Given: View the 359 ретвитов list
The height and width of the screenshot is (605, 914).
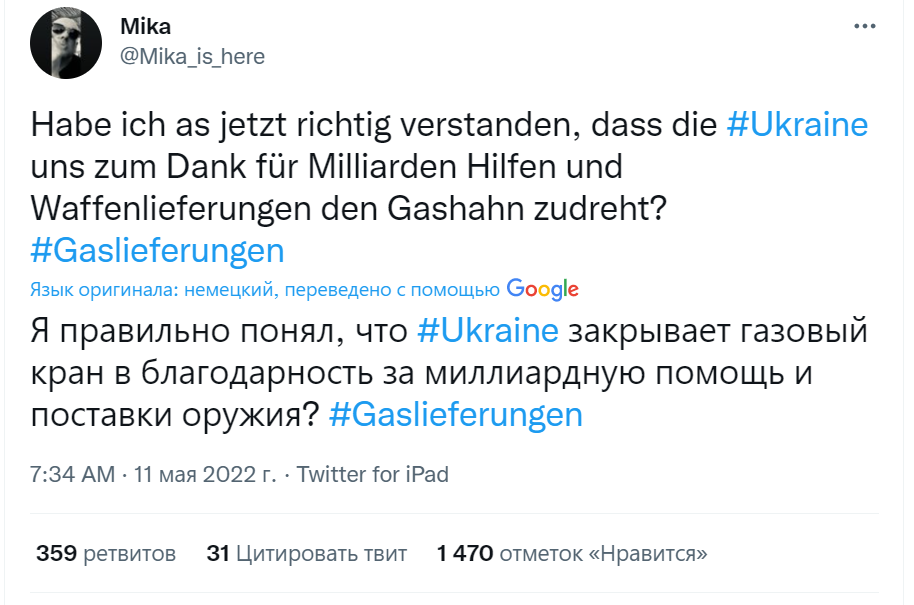Looking at the screenshot, I should coord(106,553).
